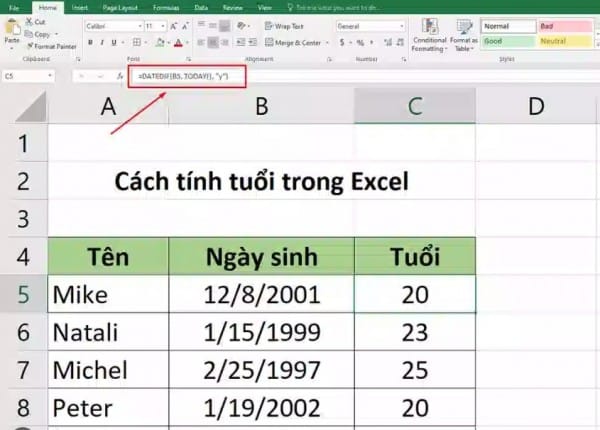Switch to the Page Layout tab
The width and height of the screenshot is (600, 430).
pos(120,7)
